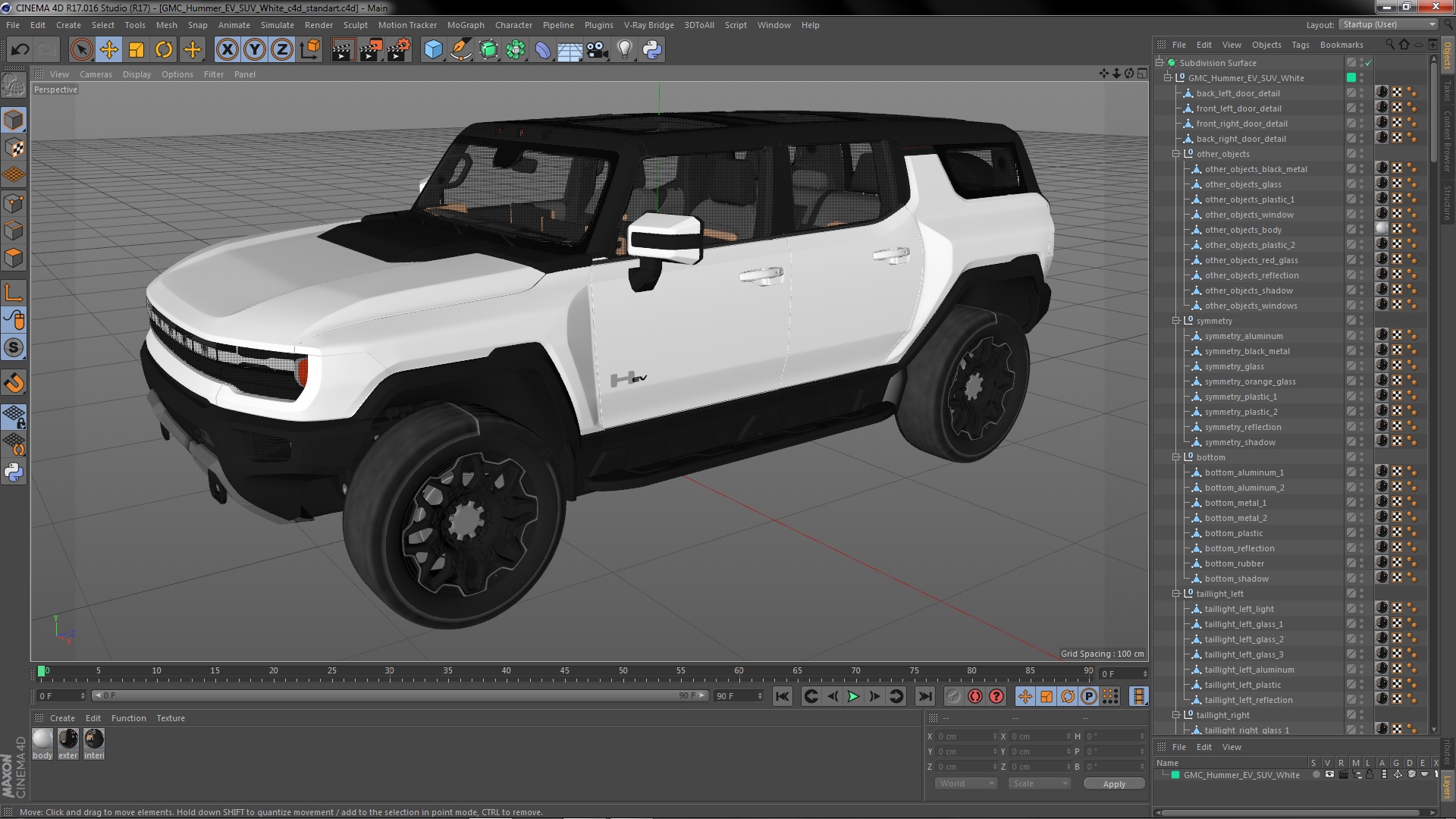Image resolution: width=1456 pixels, height=819 pixels.
Task: Collapse the symmetry group
Action: click(1176, 321)
